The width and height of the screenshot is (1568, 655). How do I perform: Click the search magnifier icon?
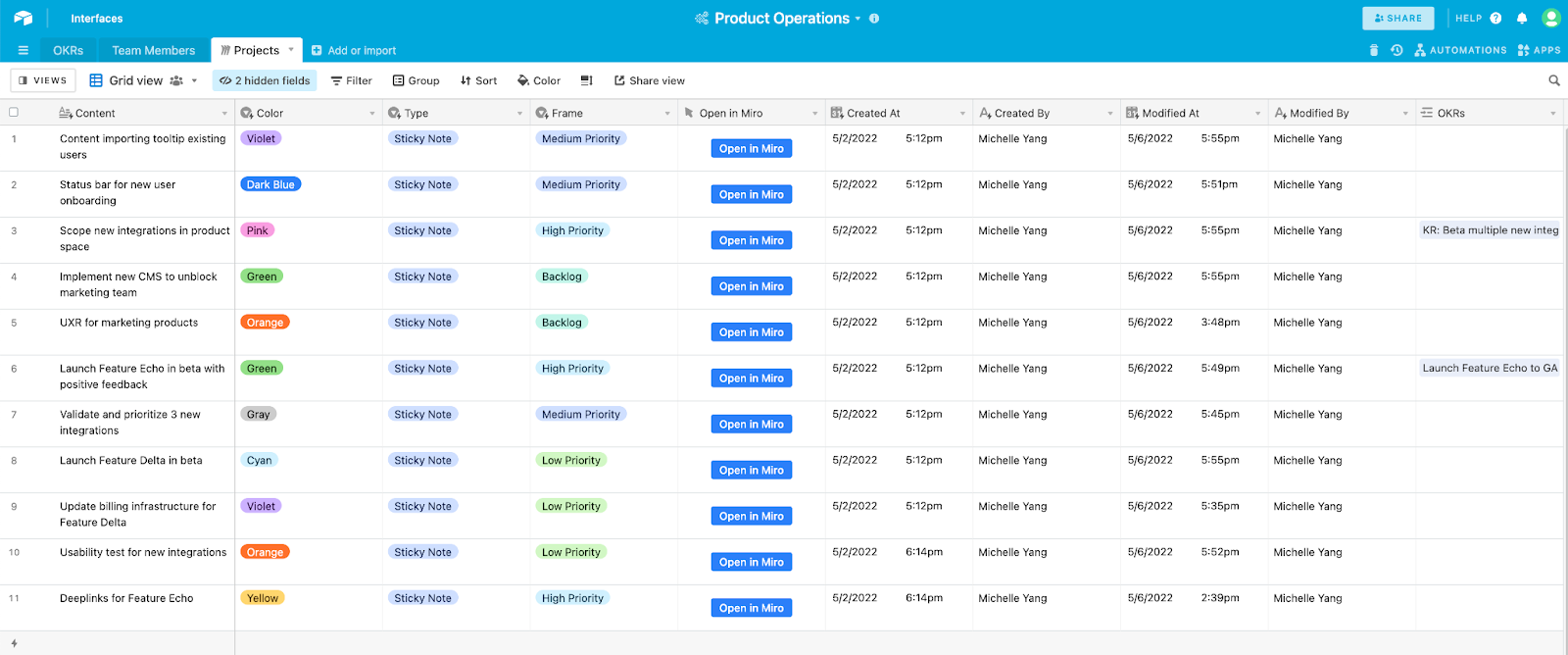(1554, 80)
